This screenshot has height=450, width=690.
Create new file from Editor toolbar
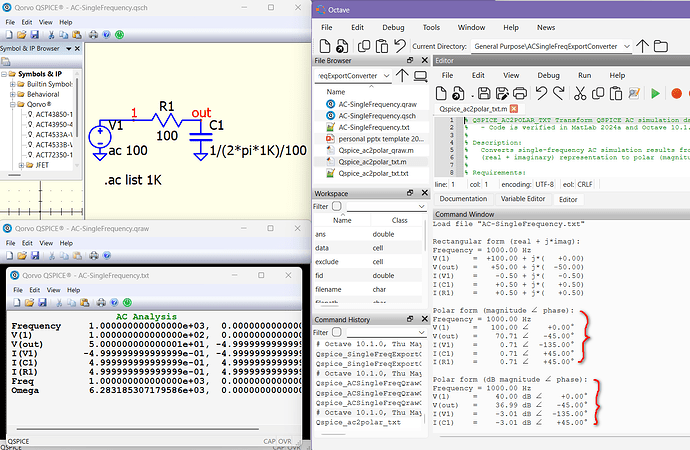tap(440, 93)
